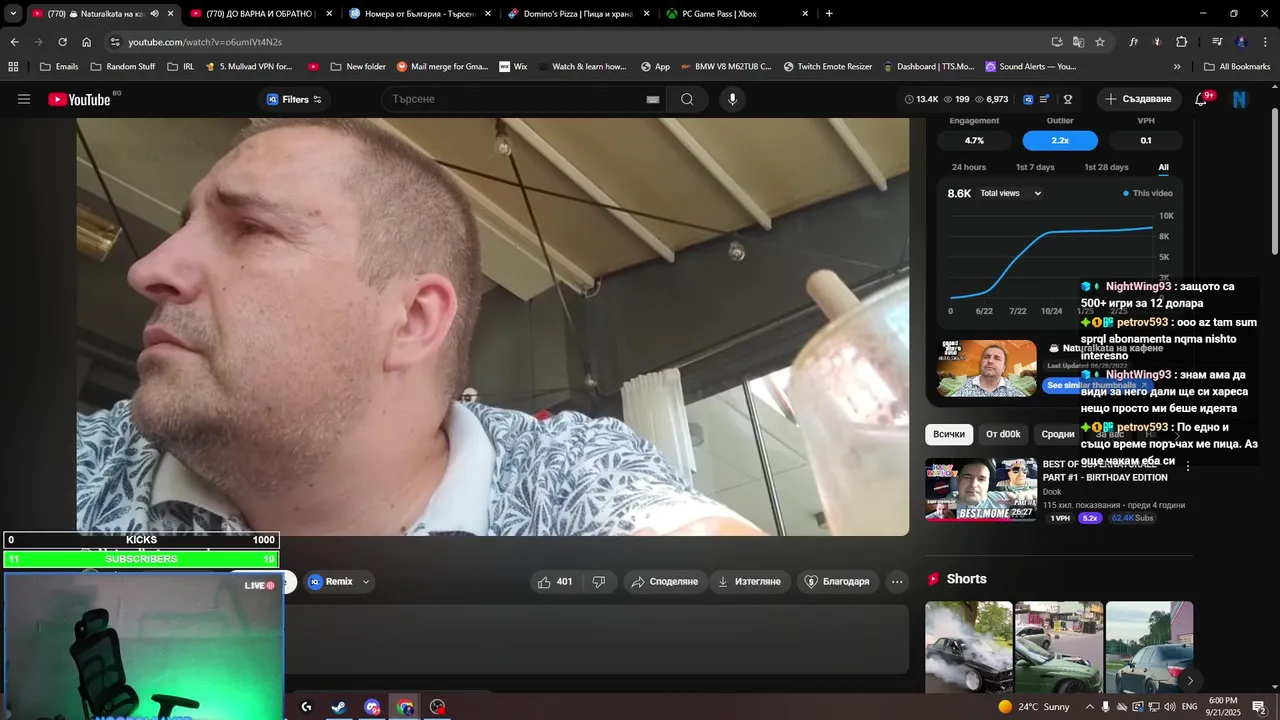Click the Благодаря thanks button
1280x720 pixels.
[837, 582]
